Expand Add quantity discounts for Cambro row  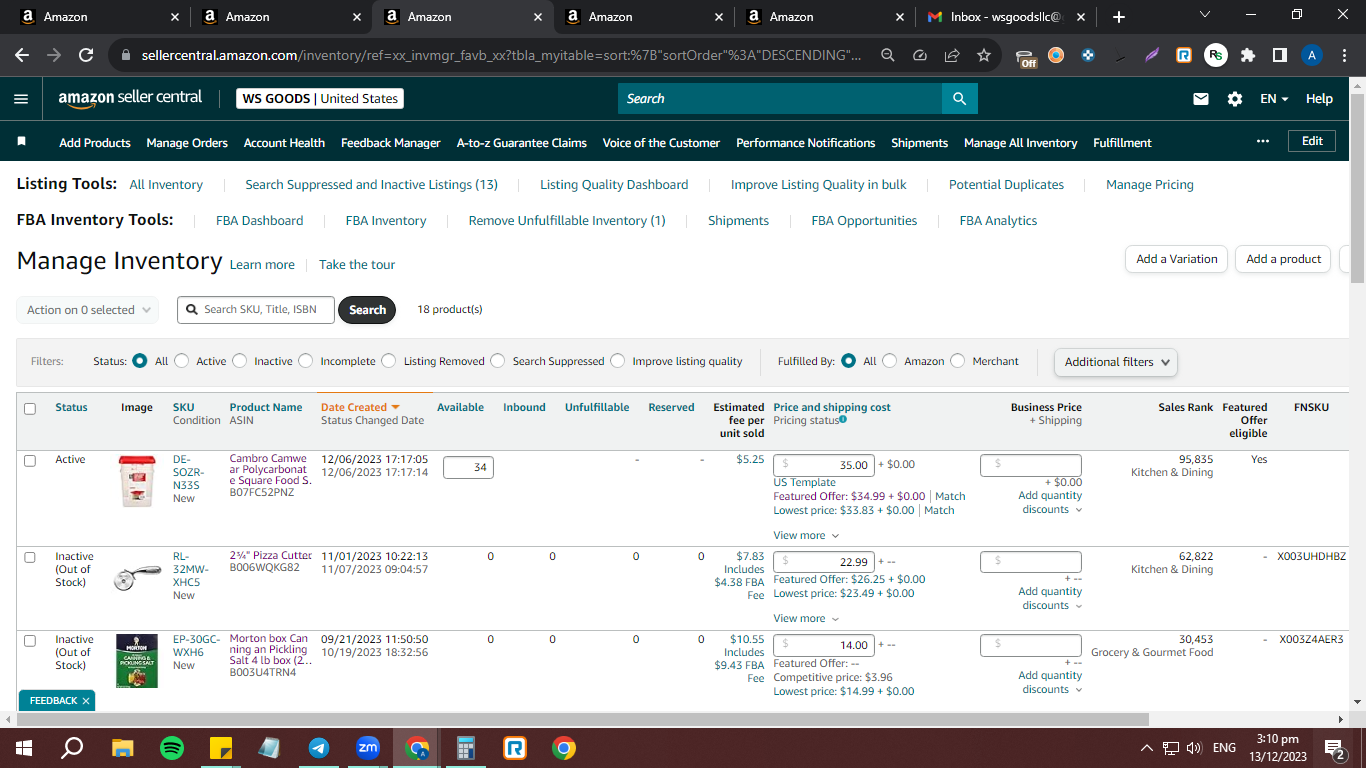click(x=1050, y=502)
